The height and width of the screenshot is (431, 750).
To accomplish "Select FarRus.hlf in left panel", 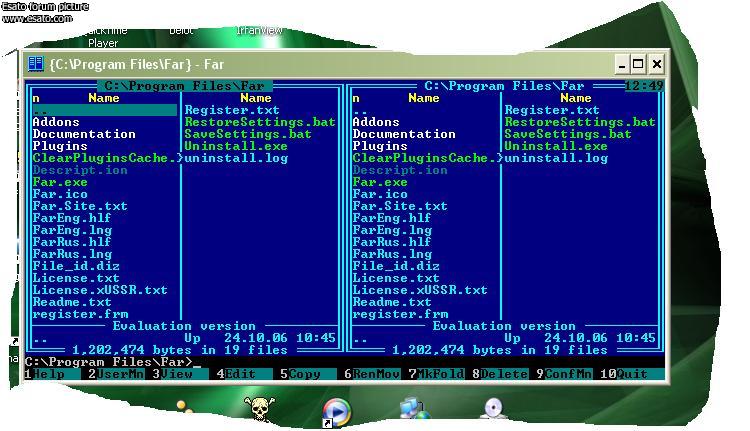I will pyautogui.click(x=72, y=242).
